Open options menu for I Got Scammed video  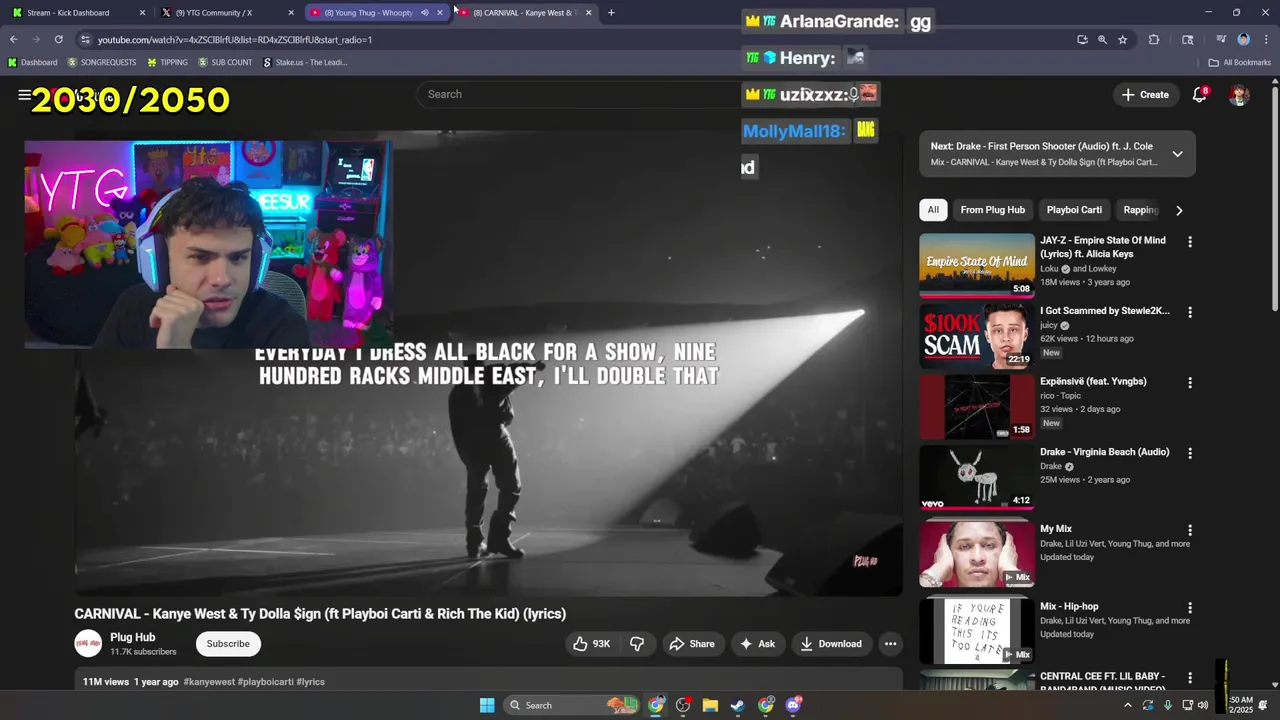(1190, 312)
